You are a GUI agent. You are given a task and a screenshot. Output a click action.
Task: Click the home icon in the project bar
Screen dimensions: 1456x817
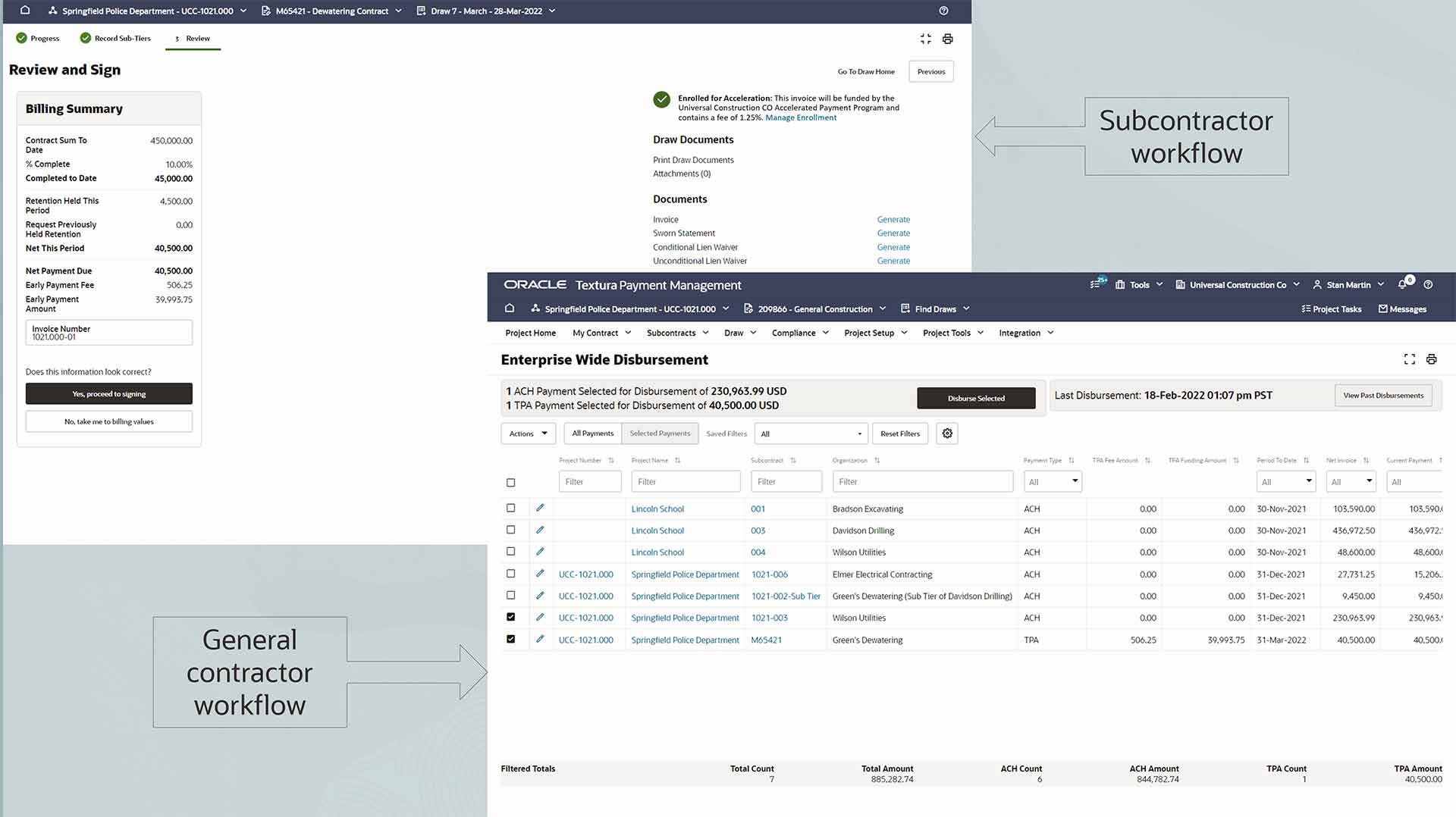click(x=510, y=308)
